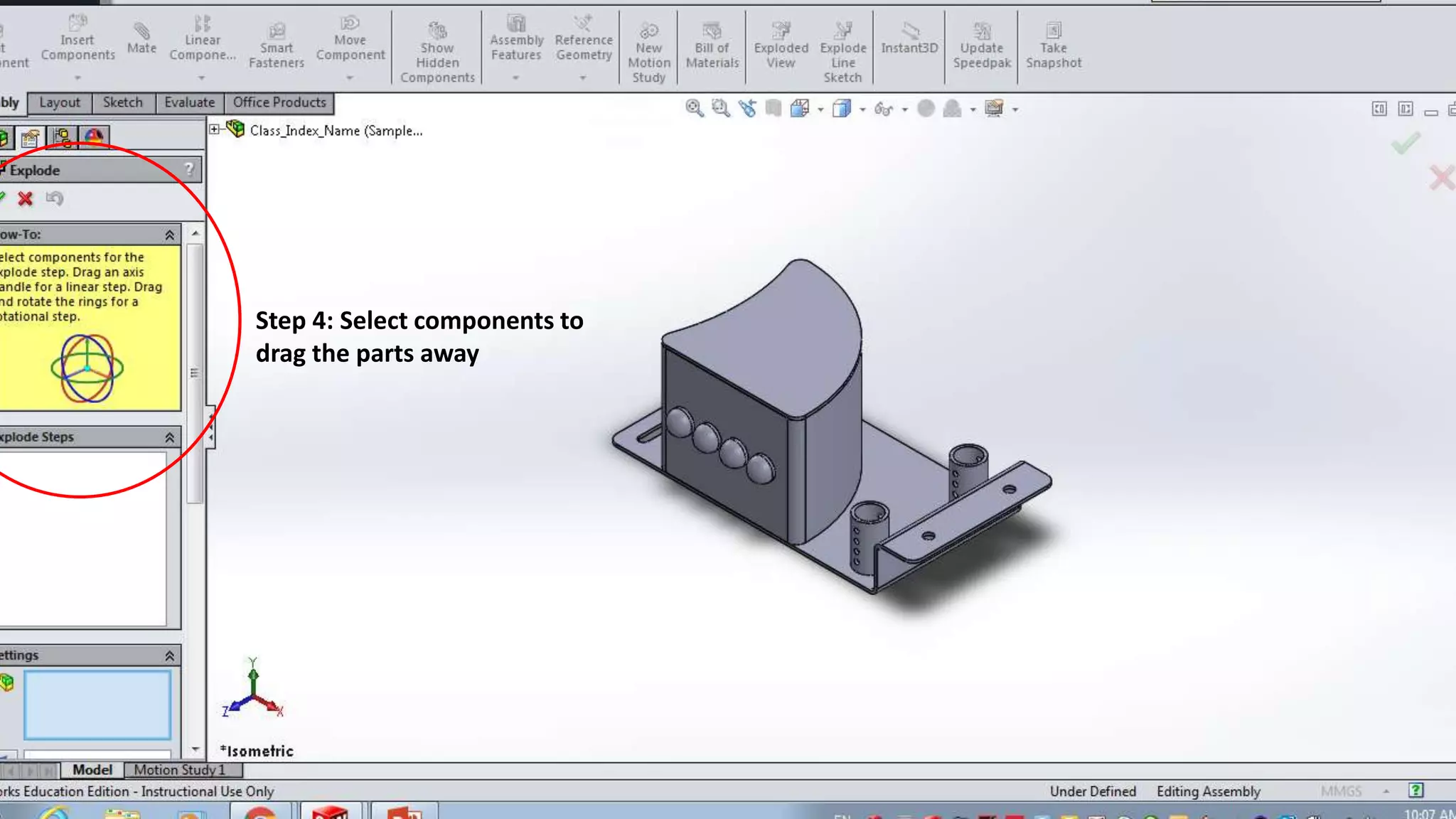
Task: Open Hide/Show Items icon
Action: [884, 109]
